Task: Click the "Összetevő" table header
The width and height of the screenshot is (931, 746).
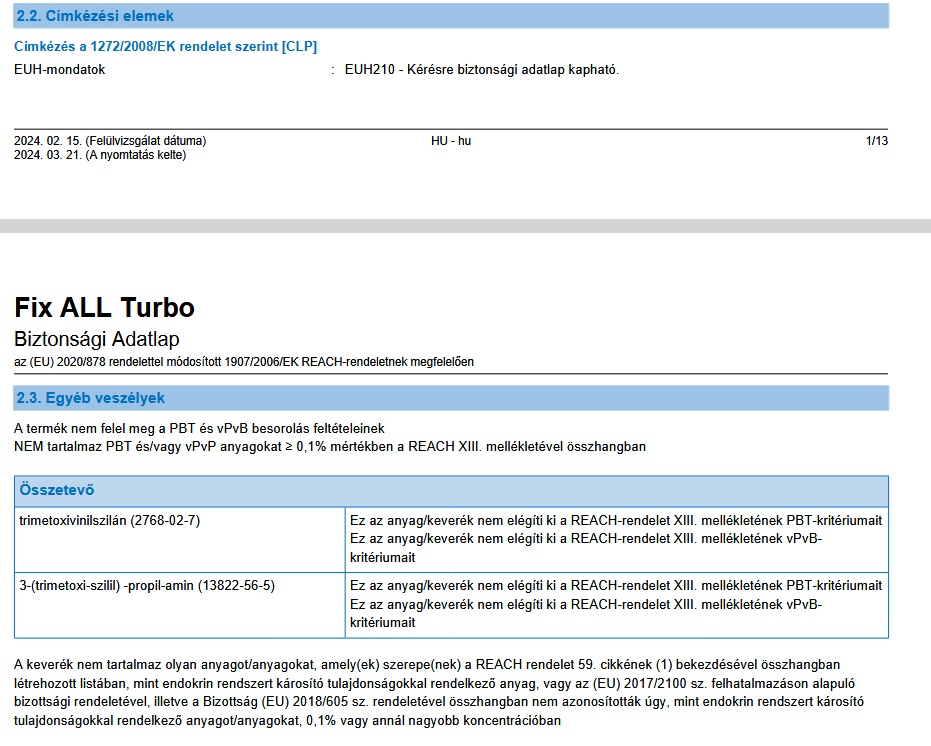Action: (57, 491)
